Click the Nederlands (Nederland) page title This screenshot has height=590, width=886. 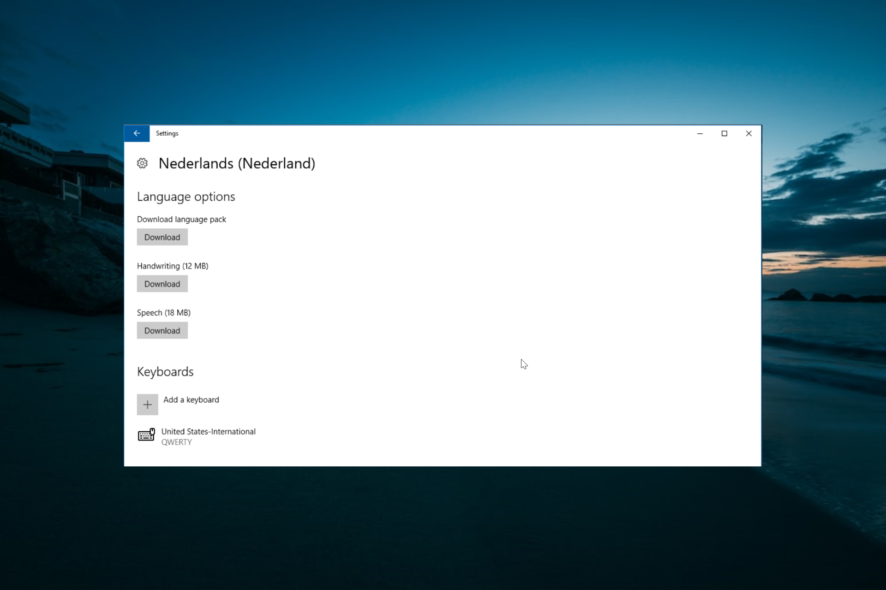coord(237,163)
